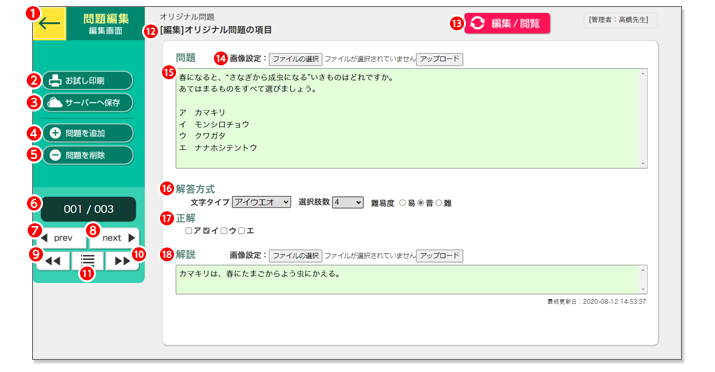Go to next question with next
This screenshot has width=715, height=372.
click(x=114, y=238)
